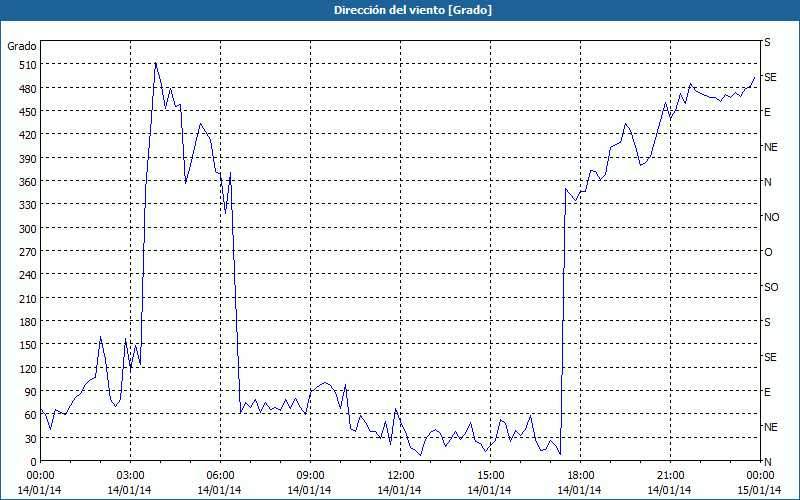Click the 420 tick label
Screen dimensions: 800x500
point(28,135)
